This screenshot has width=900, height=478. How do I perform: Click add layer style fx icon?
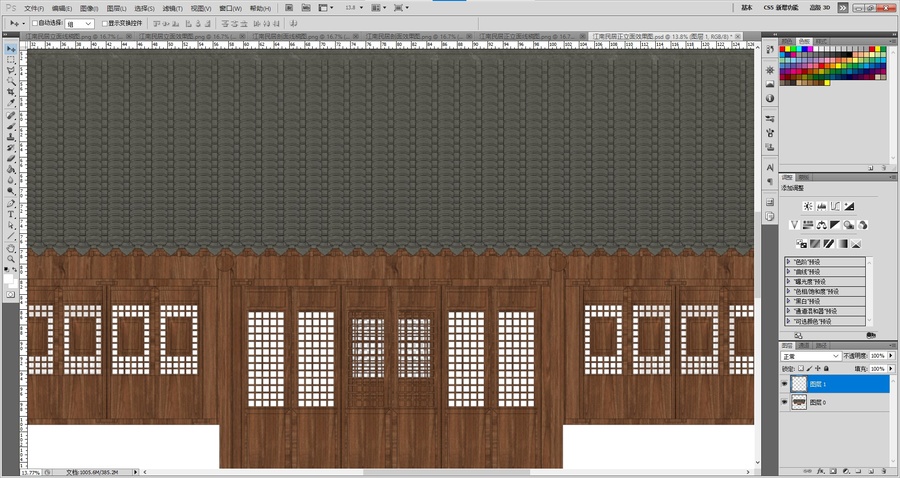tap(821, 471)
